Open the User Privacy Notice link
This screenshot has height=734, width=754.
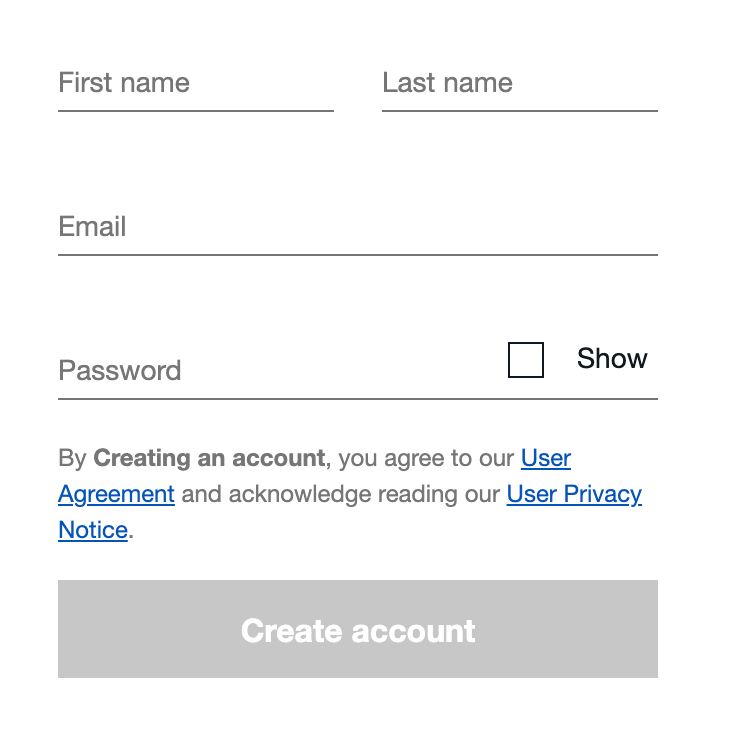coord(574,494)
